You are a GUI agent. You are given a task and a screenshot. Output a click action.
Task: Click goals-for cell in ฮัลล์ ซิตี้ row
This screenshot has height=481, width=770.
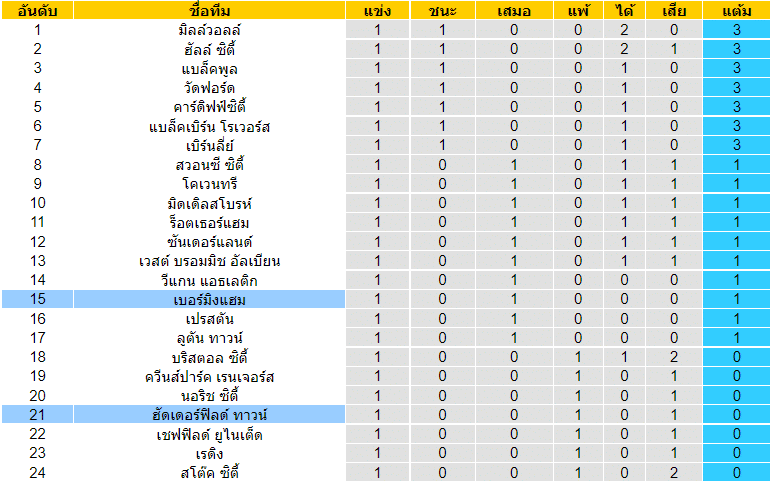coord(624,49)
